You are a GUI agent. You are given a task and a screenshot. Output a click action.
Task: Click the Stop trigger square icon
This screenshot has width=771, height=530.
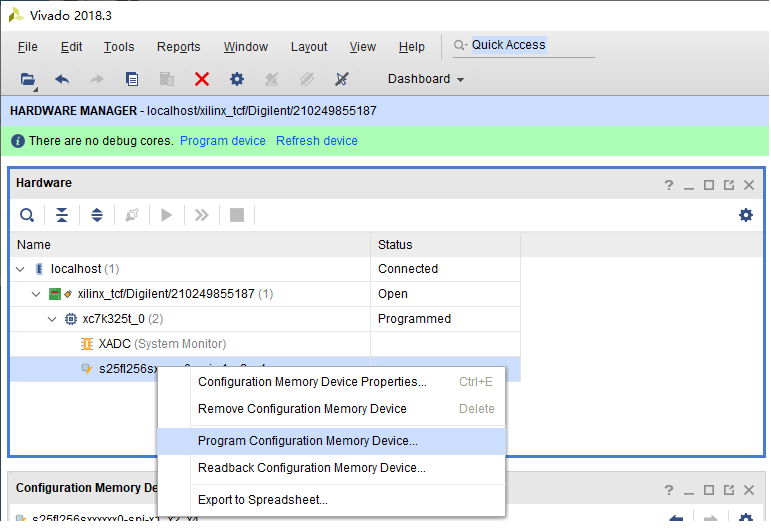[x=237, y=215]
